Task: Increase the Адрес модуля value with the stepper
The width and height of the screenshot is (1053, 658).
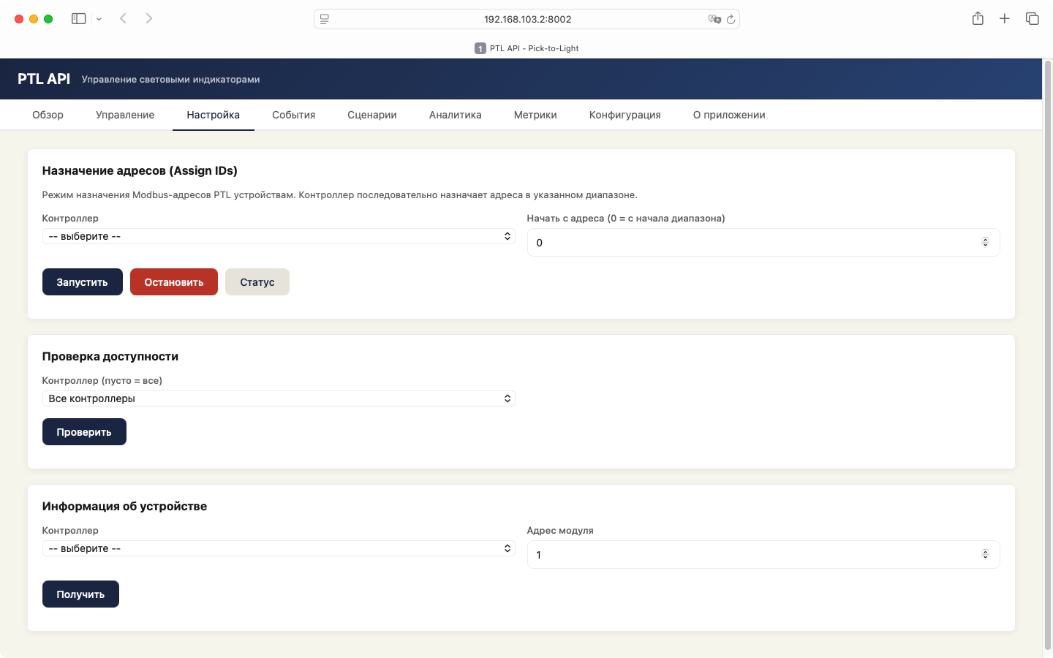Action: coord(984,551)
